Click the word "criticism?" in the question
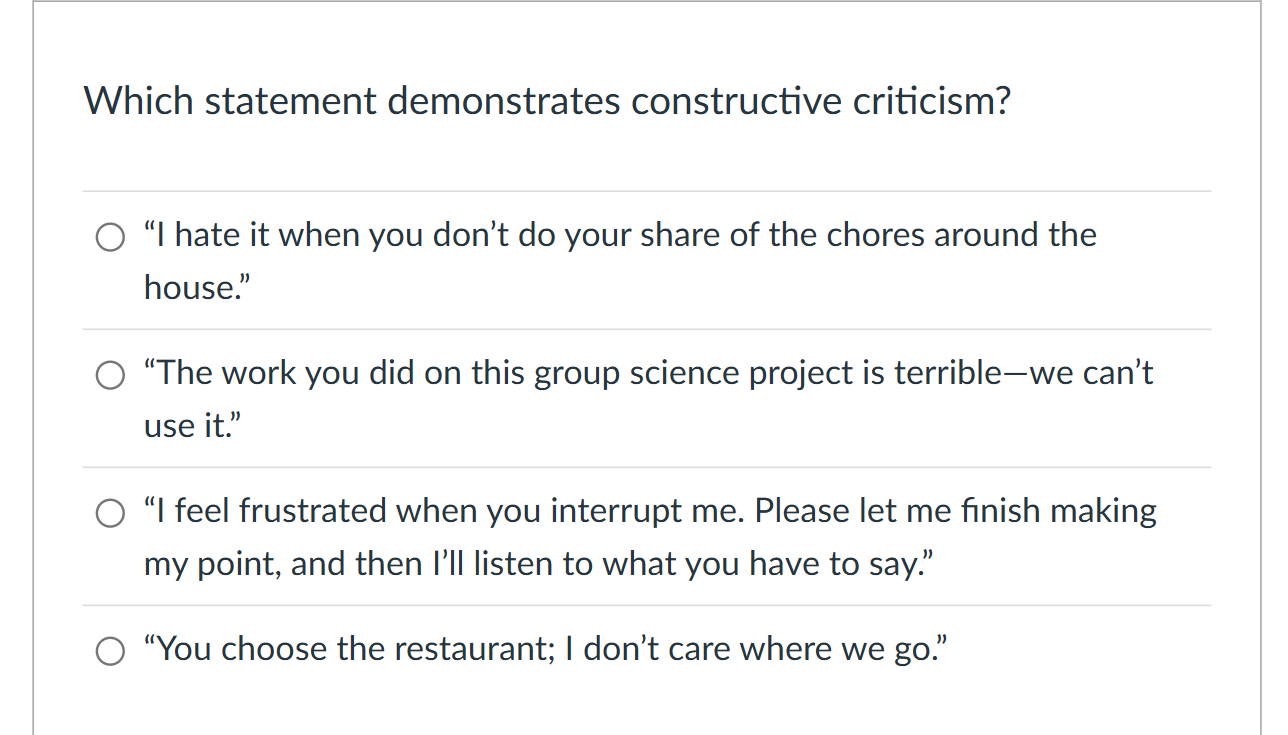Screen dimensions: 1288x735 [931, 101]
